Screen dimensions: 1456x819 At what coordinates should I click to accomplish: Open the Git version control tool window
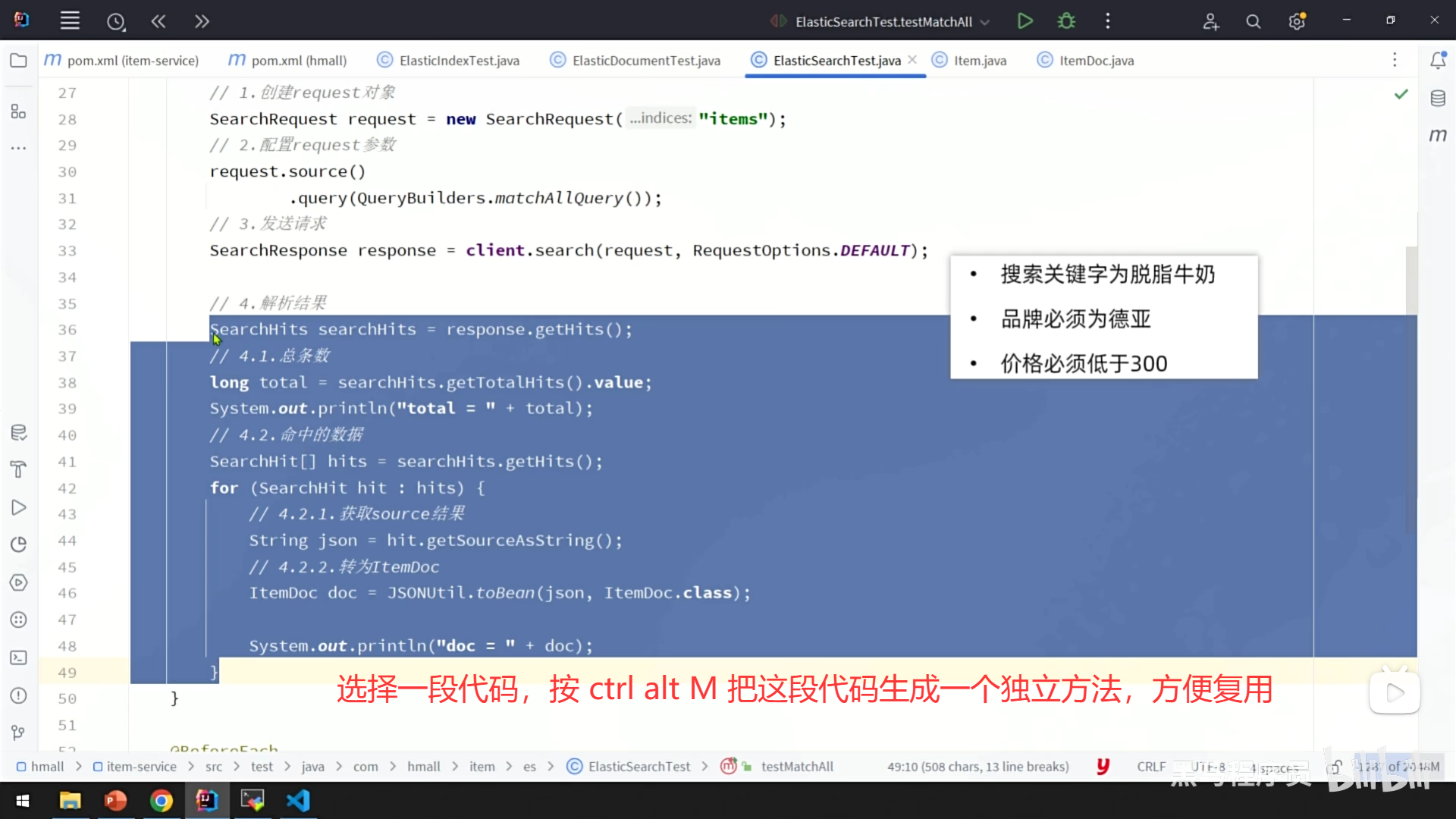pyautogui.click(x=18, y=733)
